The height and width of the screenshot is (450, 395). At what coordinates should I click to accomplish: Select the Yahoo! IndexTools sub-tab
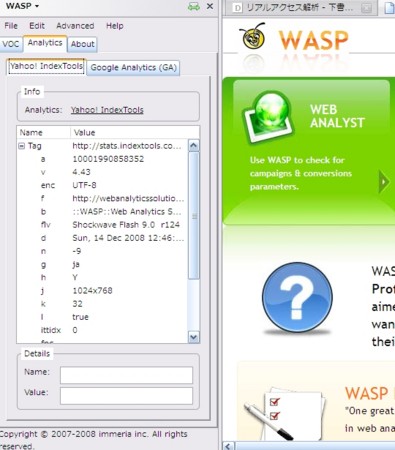[46, 66]
